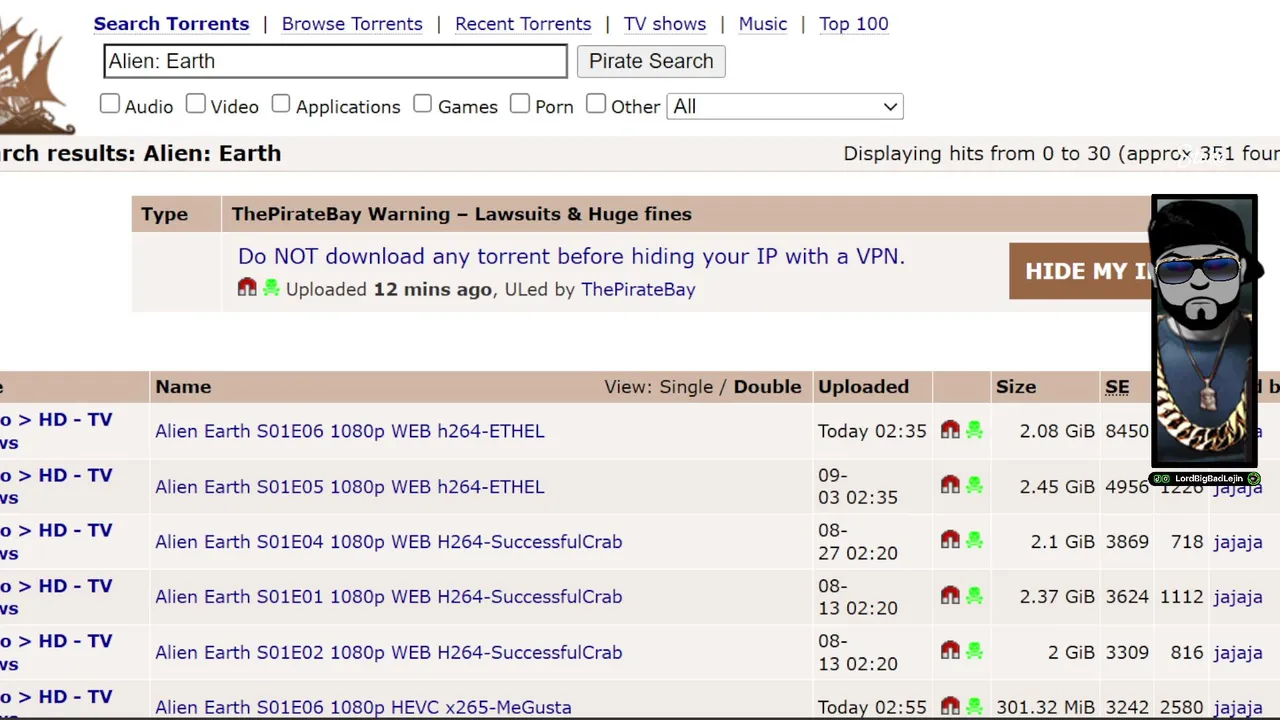The image size is (1280, 720).
Task: Open magnet link for Alien Earth S01E01
Action: click(950, 595)
